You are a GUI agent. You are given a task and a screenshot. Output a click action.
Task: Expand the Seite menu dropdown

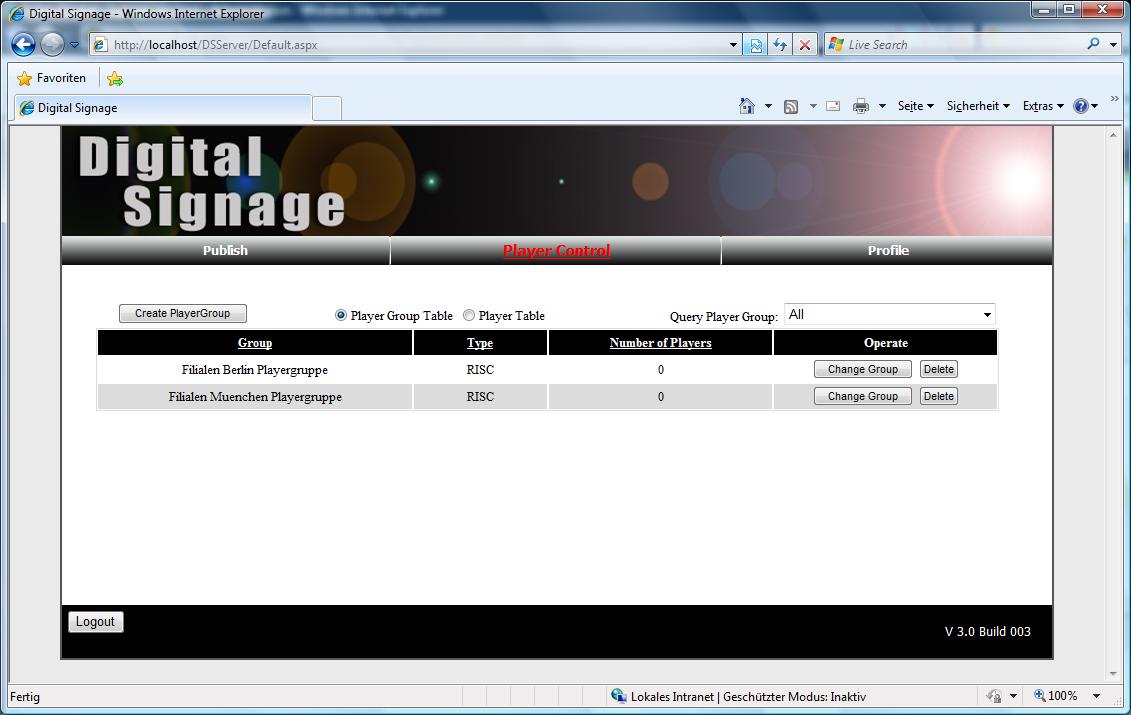click(x=915, y=106)
